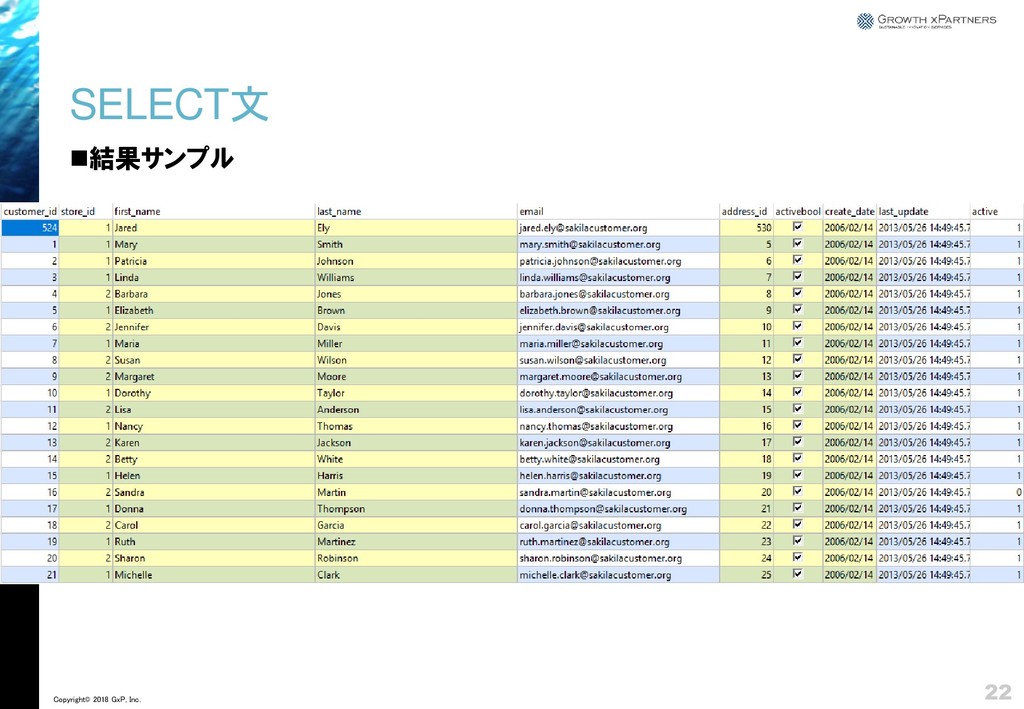Select email mary.smith@sakilacustomer.org

(618, 245)
